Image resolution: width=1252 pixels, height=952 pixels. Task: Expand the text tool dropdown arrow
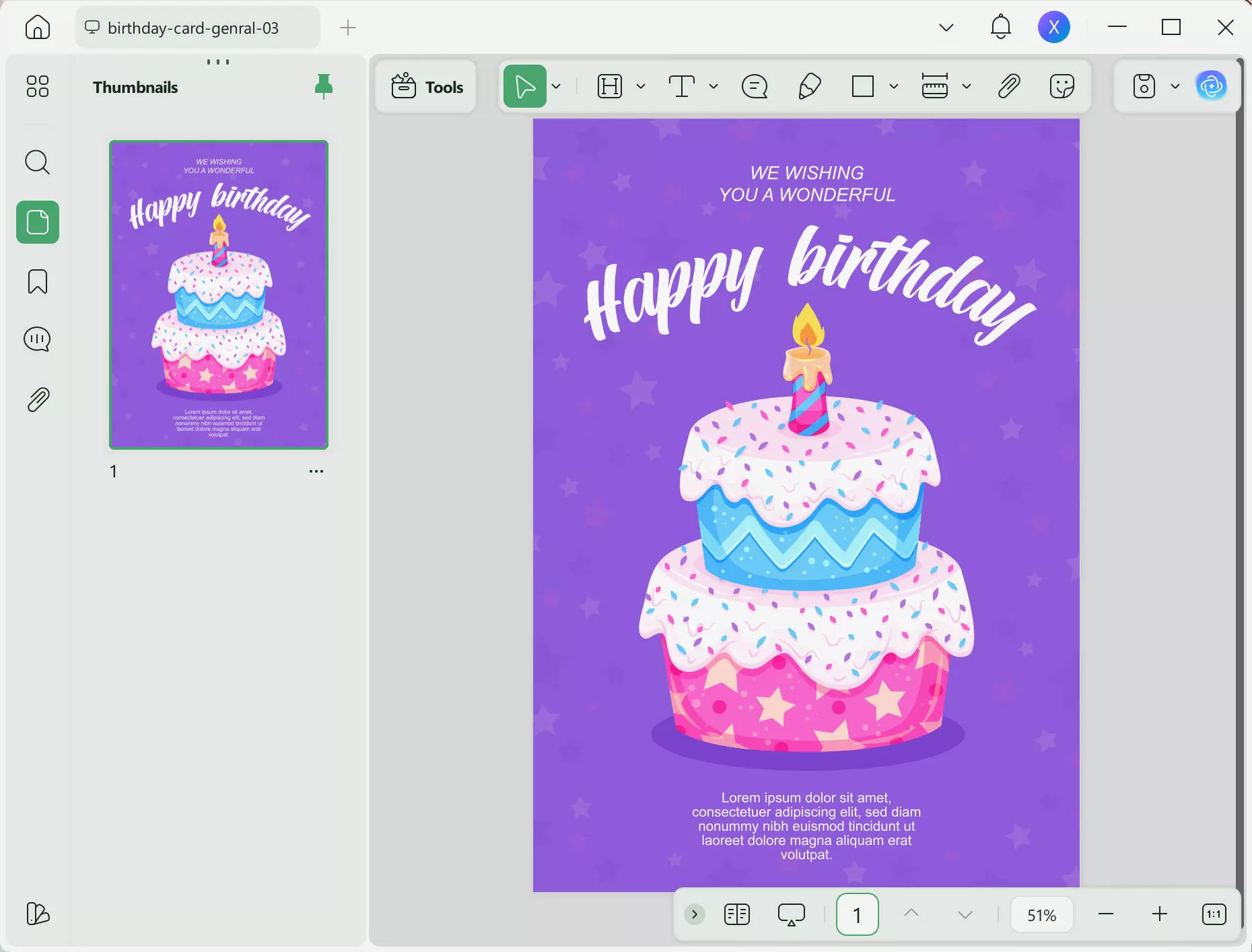(714, 86)
